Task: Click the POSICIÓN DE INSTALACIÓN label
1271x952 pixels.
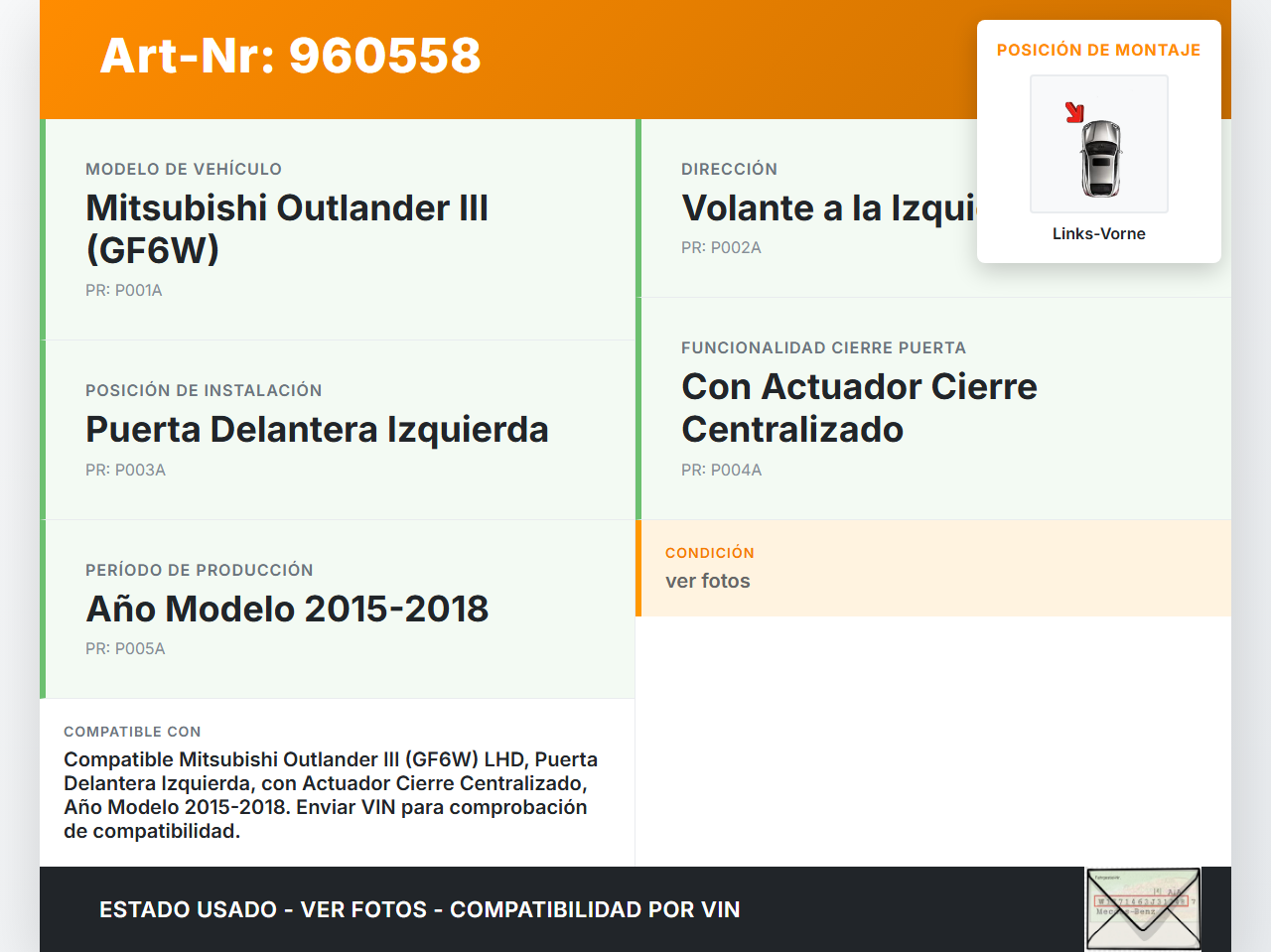Action: pyautogui.click(x=204, y=390)
